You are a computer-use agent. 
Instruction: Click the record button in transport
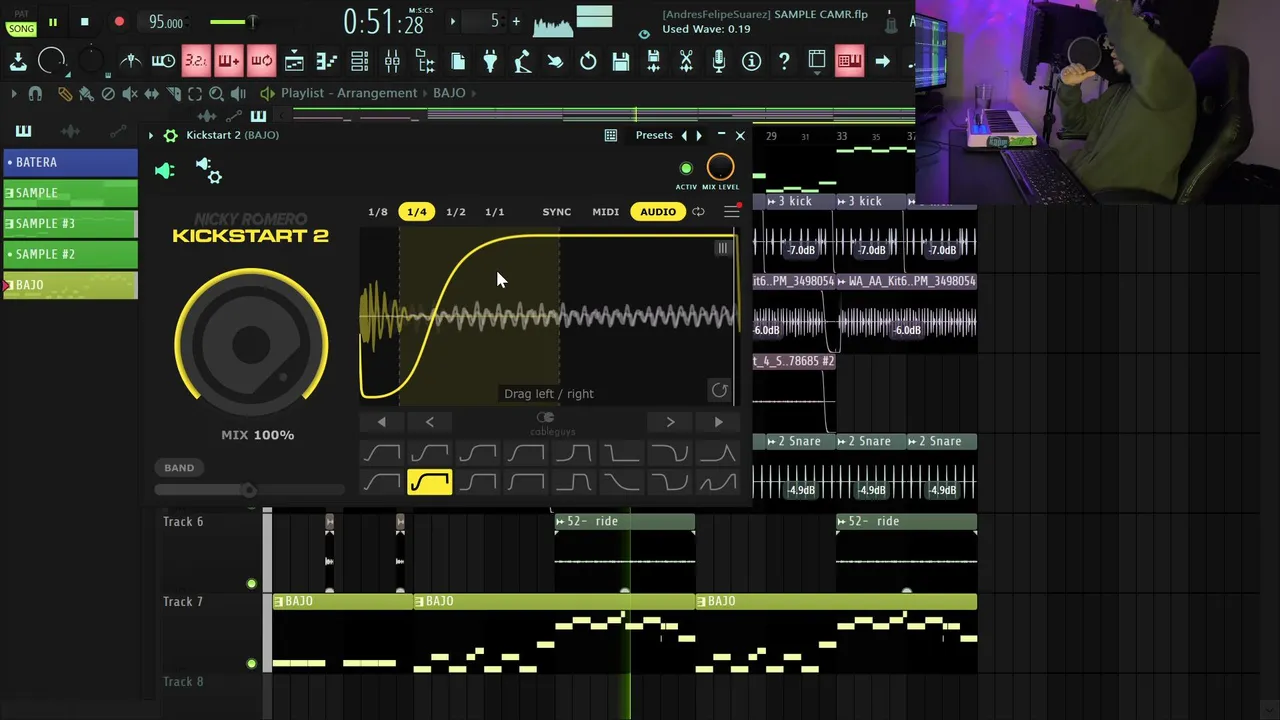(119, 22)
